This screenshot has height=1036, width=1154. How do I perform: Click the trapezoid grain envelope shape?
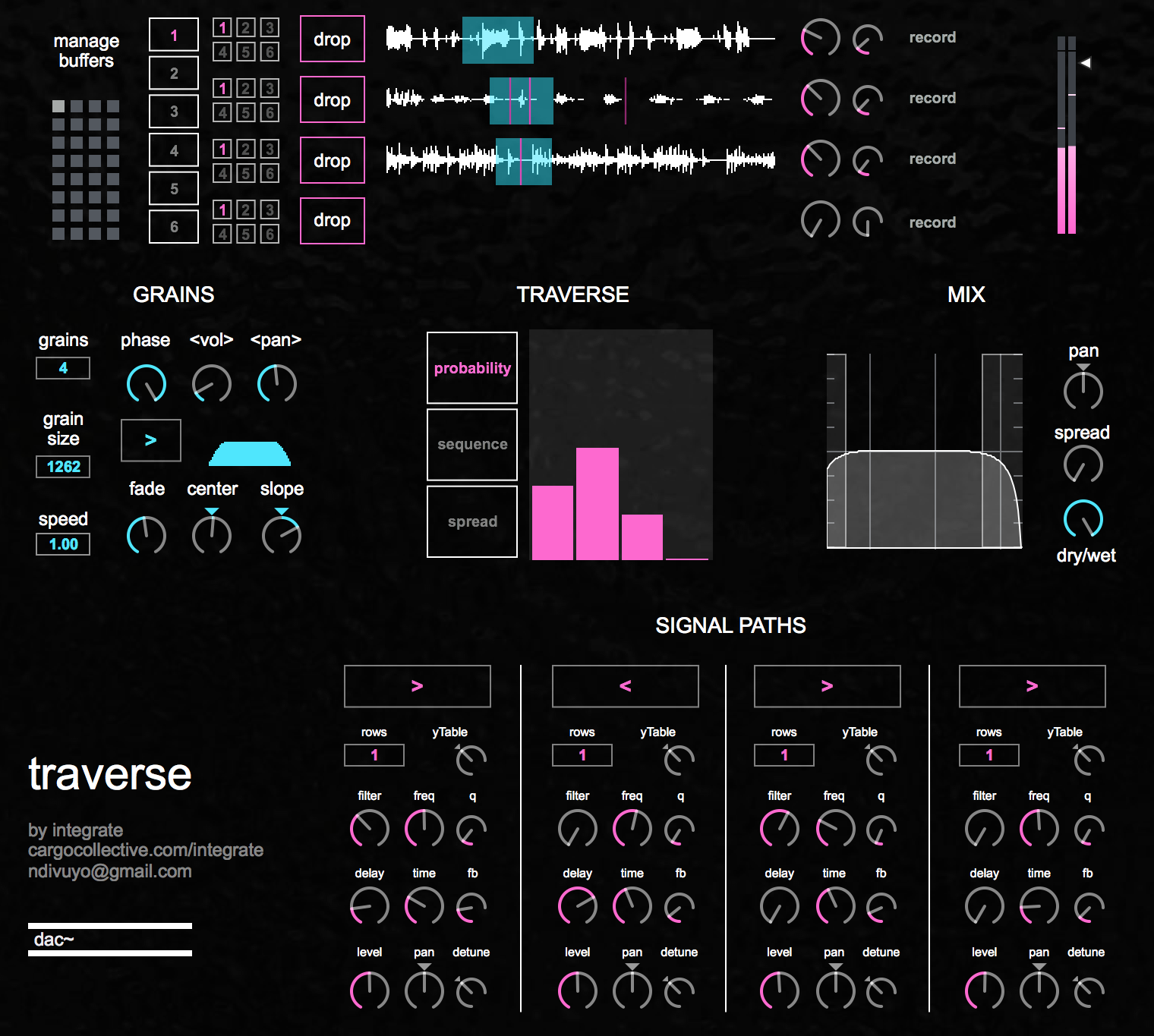250,454
